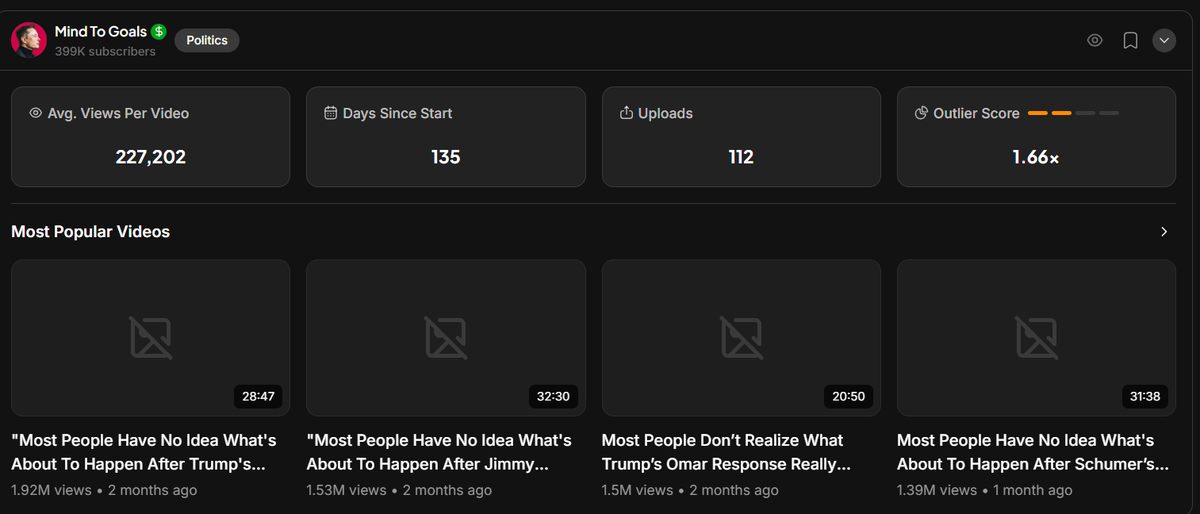Open the 28:47 video thumbnail

tap(151, 338)
